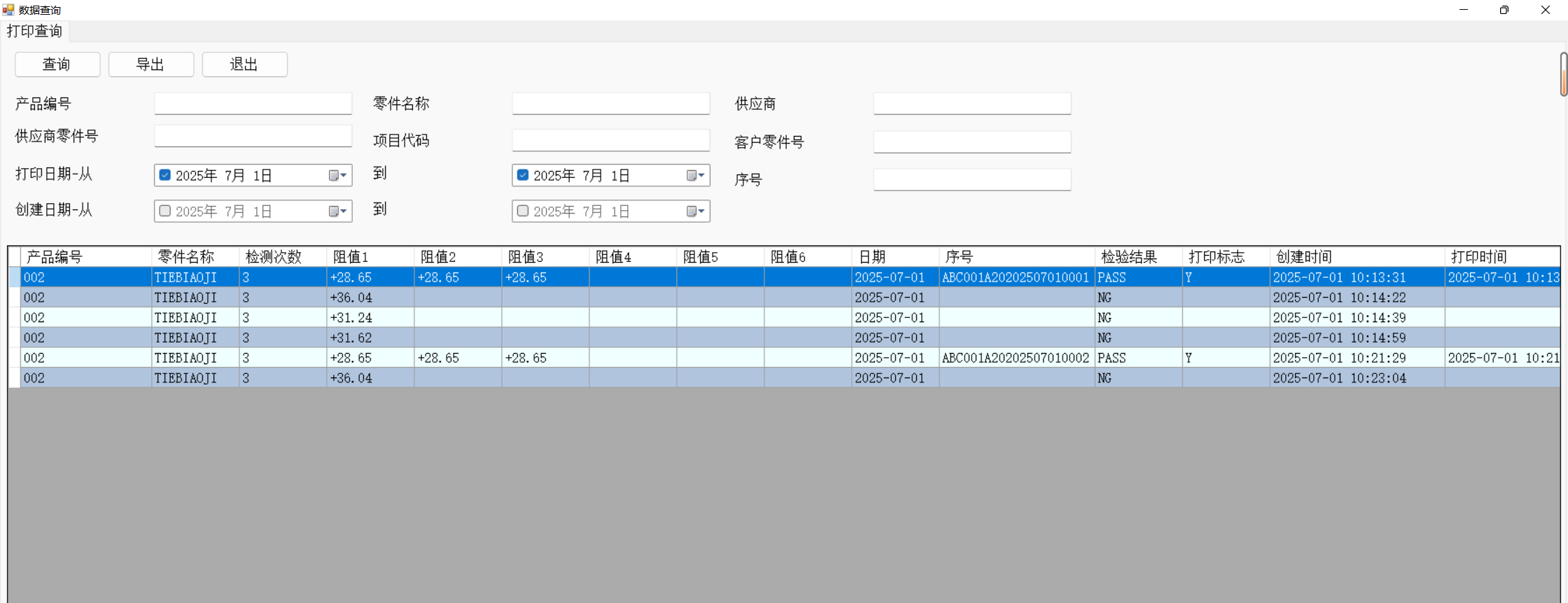Click the 产品编号 input field
Image resolution: width=1568 pixels, height=603 pixels.
[x=253, y=104]
